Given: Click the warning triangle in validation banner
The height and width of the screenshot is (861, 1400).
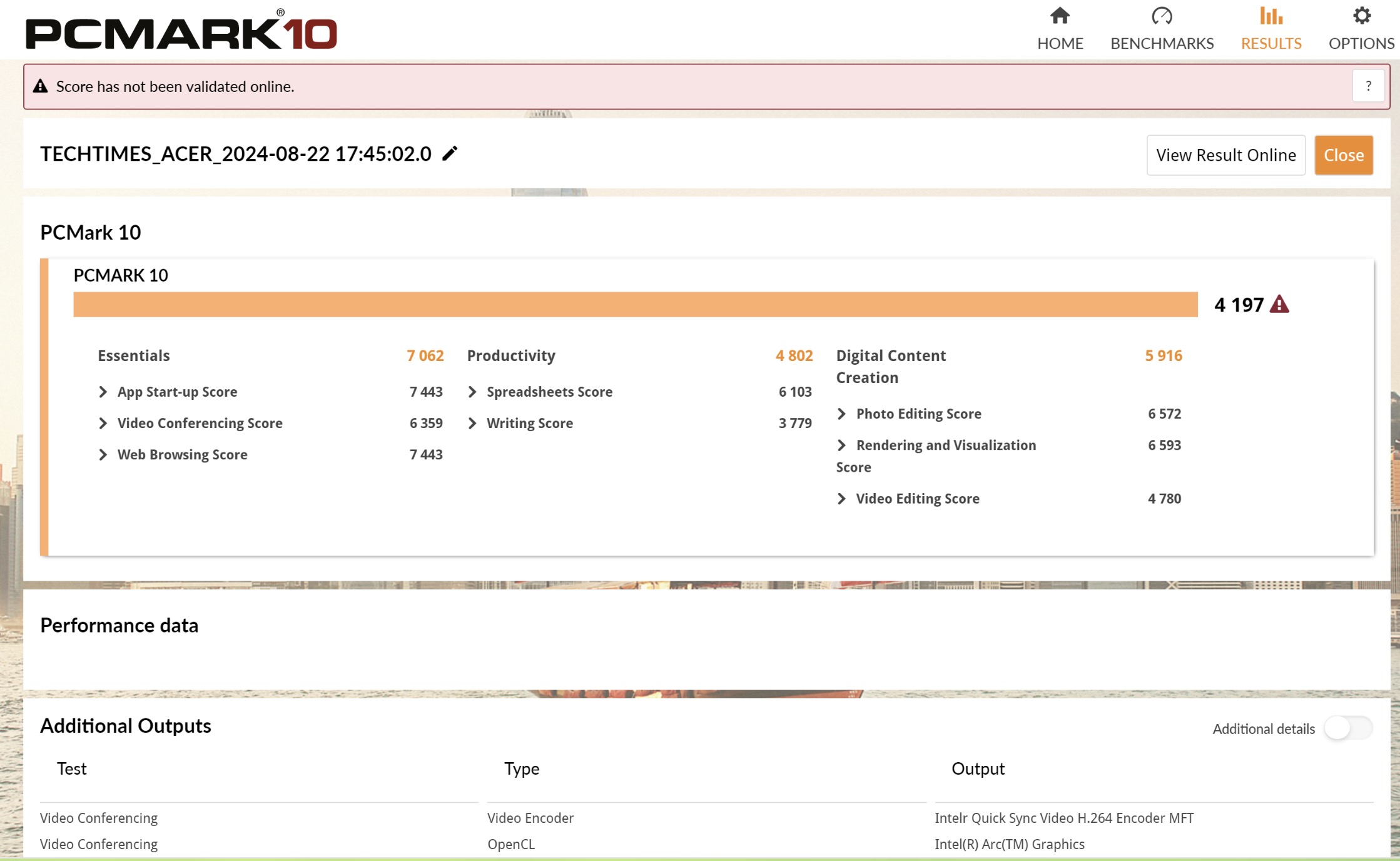Looking at the screenshot, I should pyautogui.click(x=41, y=86).
